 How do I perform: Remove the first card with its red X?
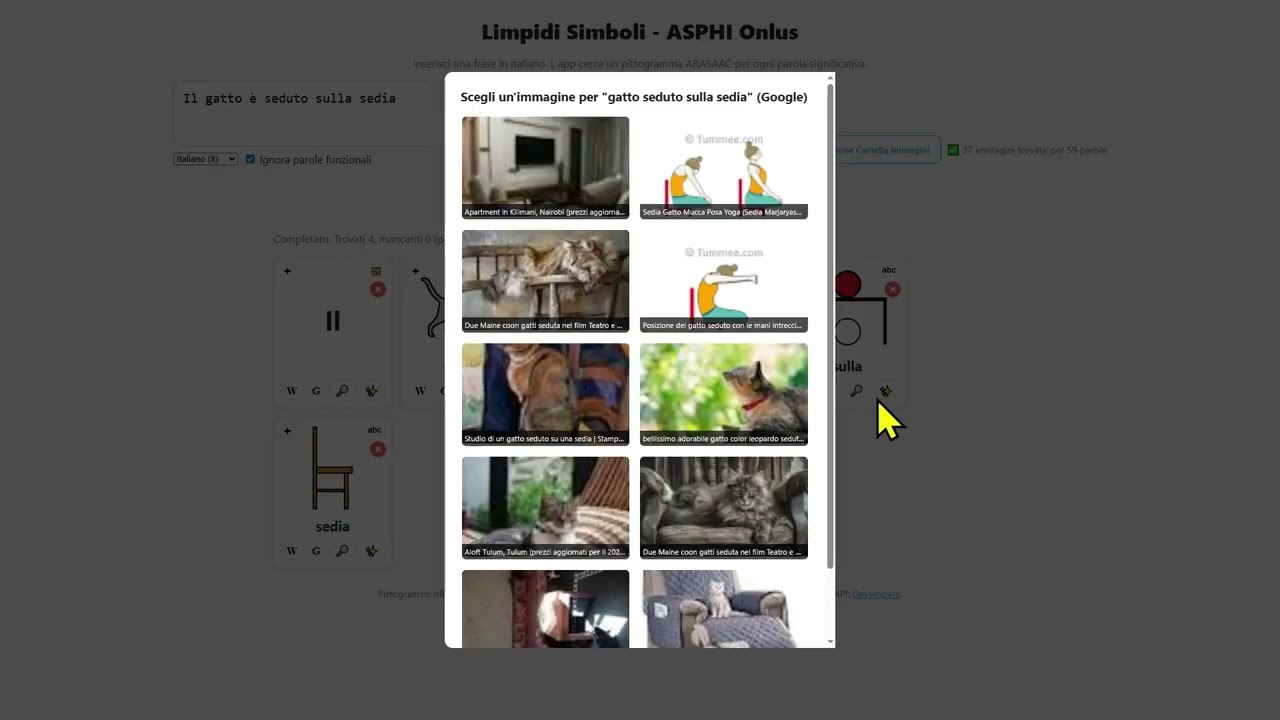click(377, 289)
